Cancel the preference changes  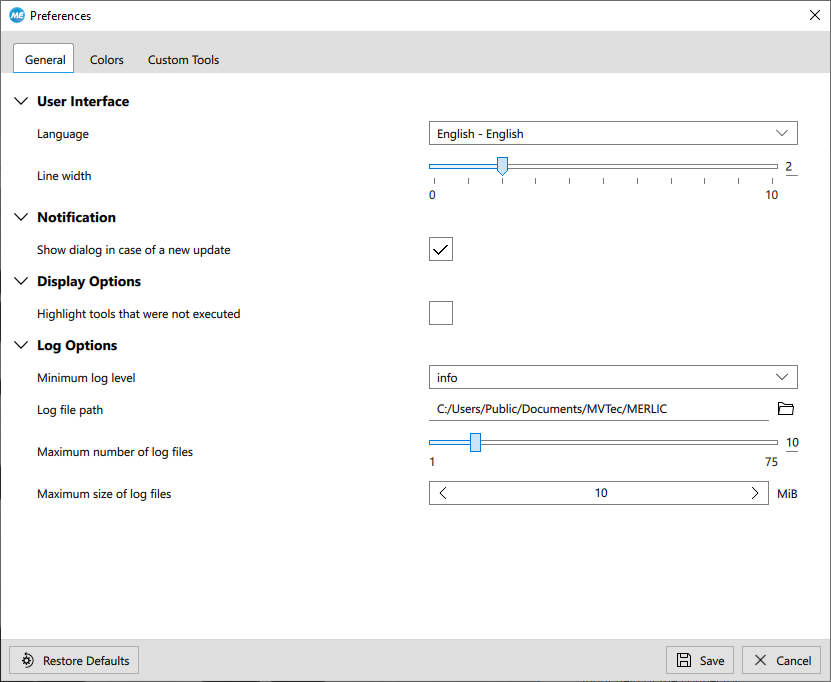(782, 660)
